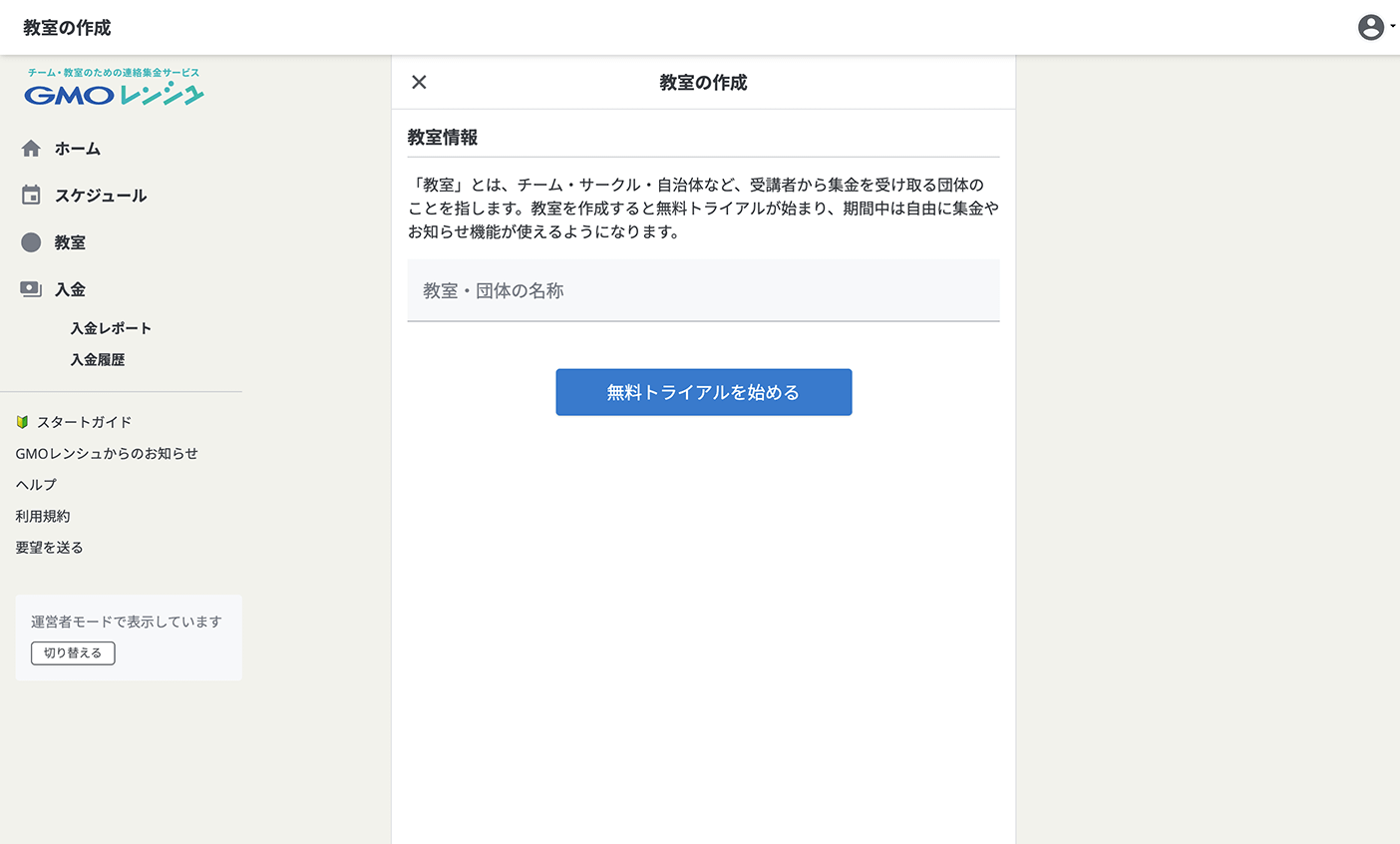
Task: Click the 要望を送る link
Action: 50,548
